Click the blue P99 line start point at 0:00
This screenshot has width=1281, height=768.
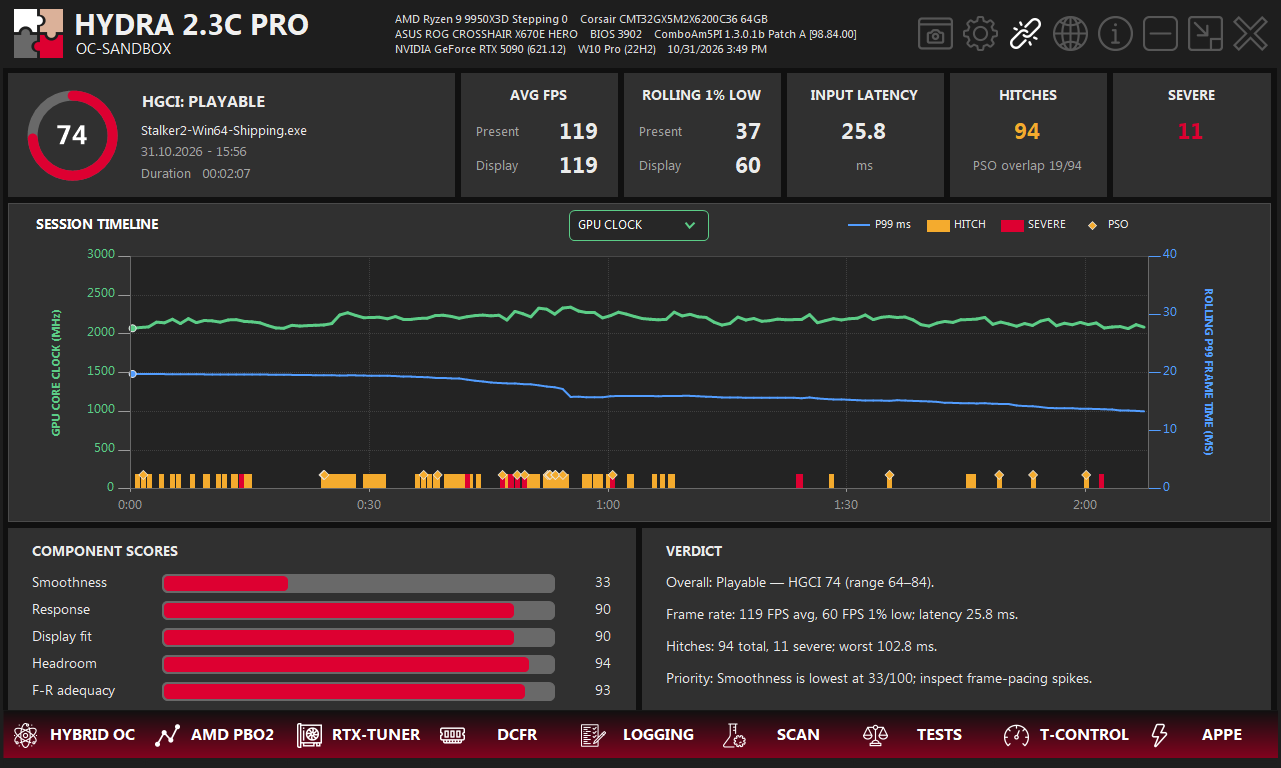(132, 373)
